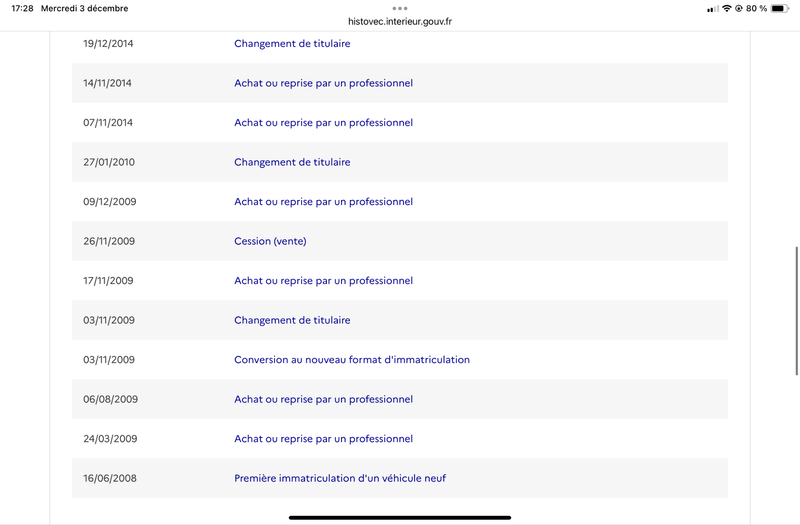Open the 06/08/2009 Achat ou reprise link
800x525 pixels.
coord(323,399)
